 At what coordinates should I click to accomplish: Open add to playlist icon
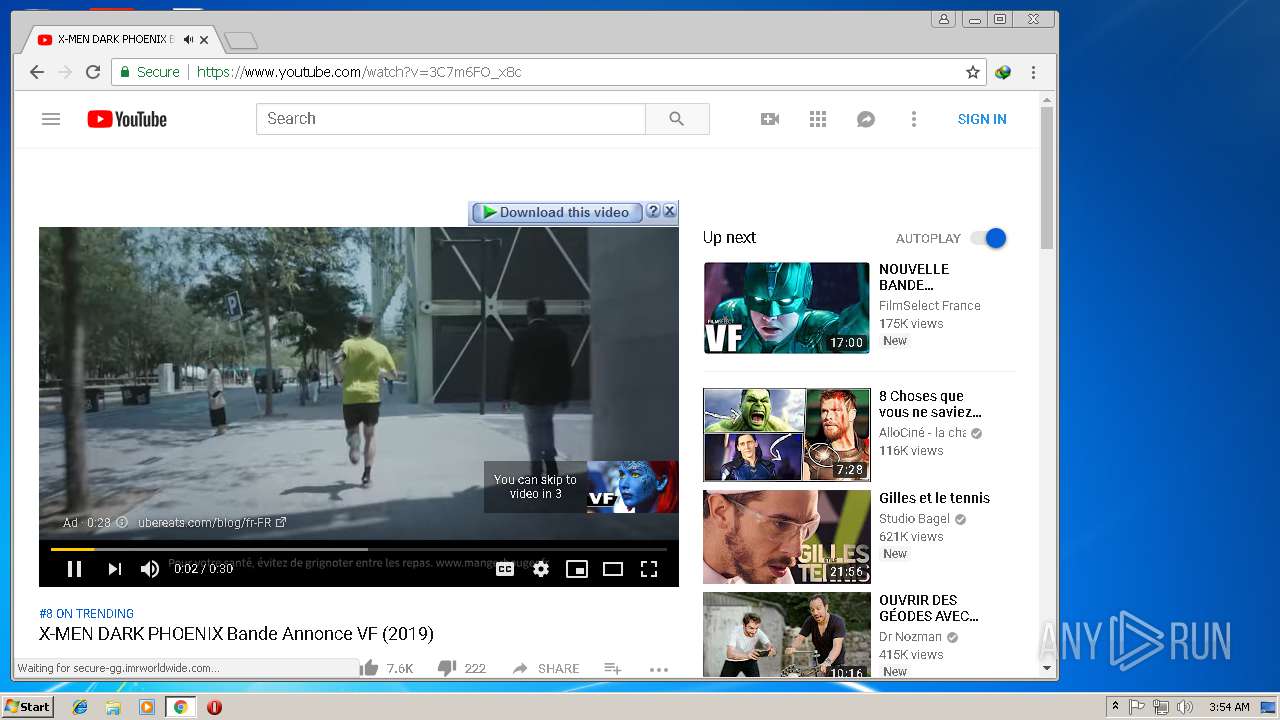coord(613,668)
